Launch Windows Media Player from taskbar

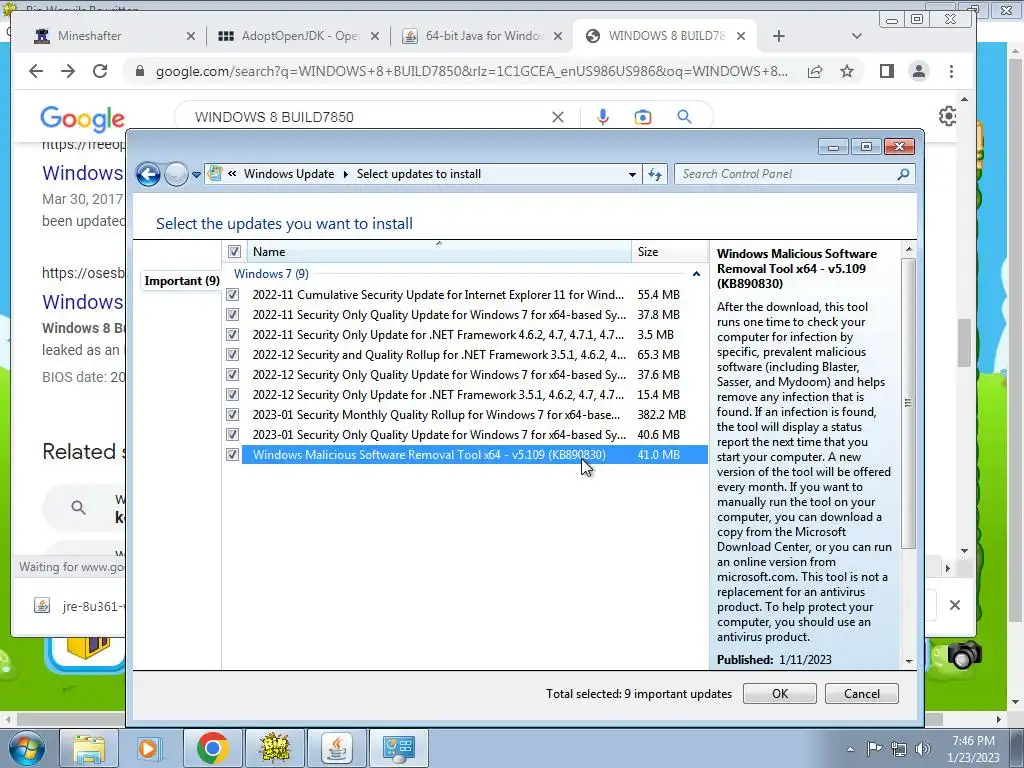(148, 748)
